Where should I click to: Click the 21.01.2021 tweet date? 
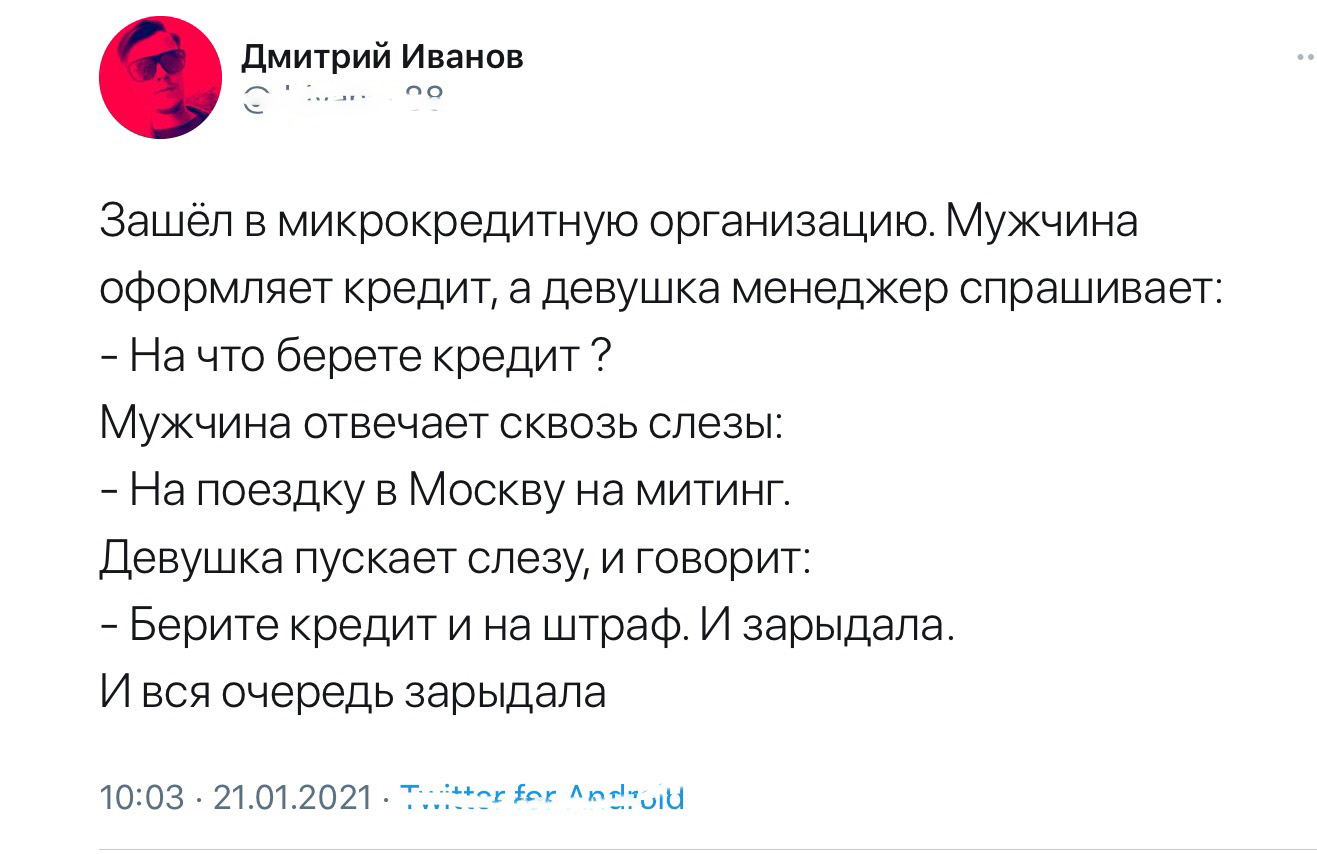(293, 798)
